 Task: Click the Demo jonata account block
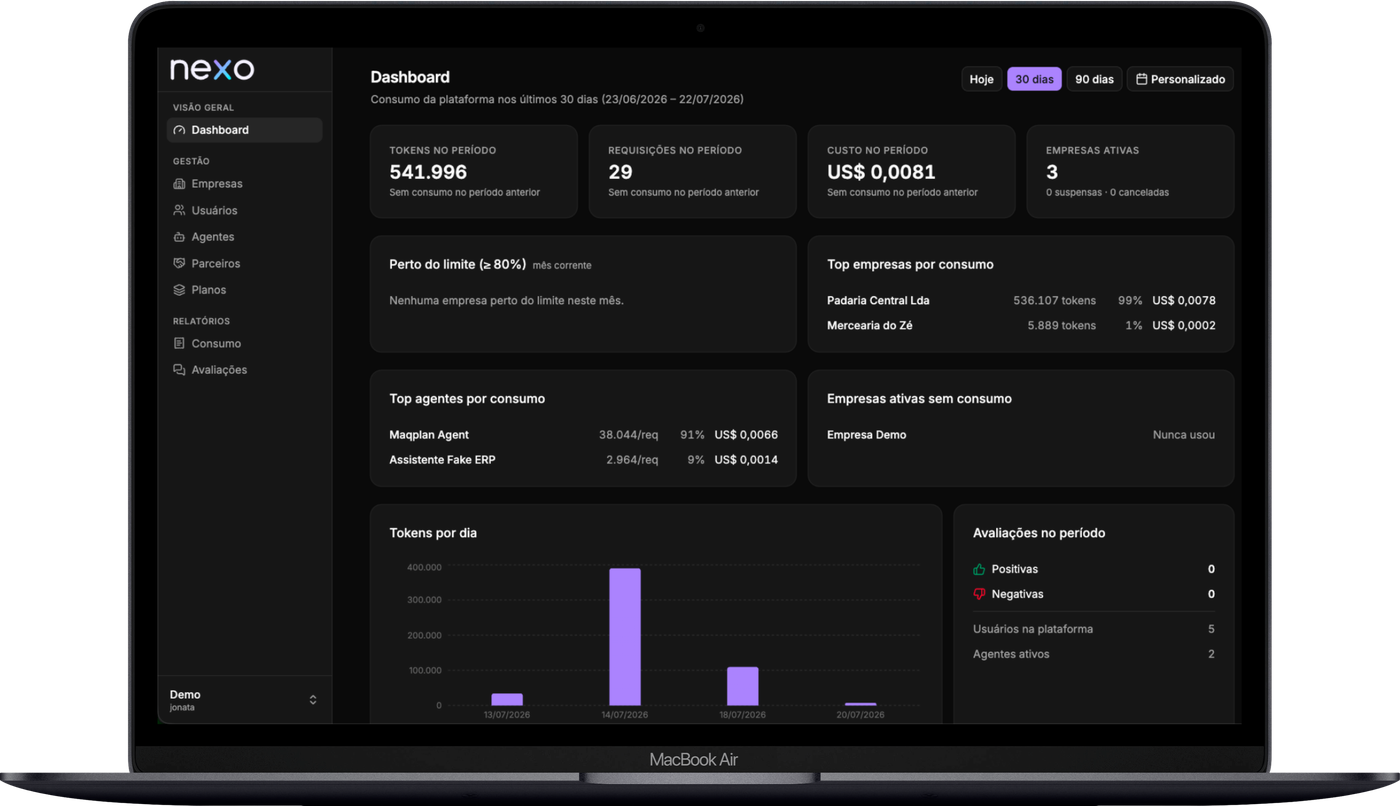[x=244, y=700]
